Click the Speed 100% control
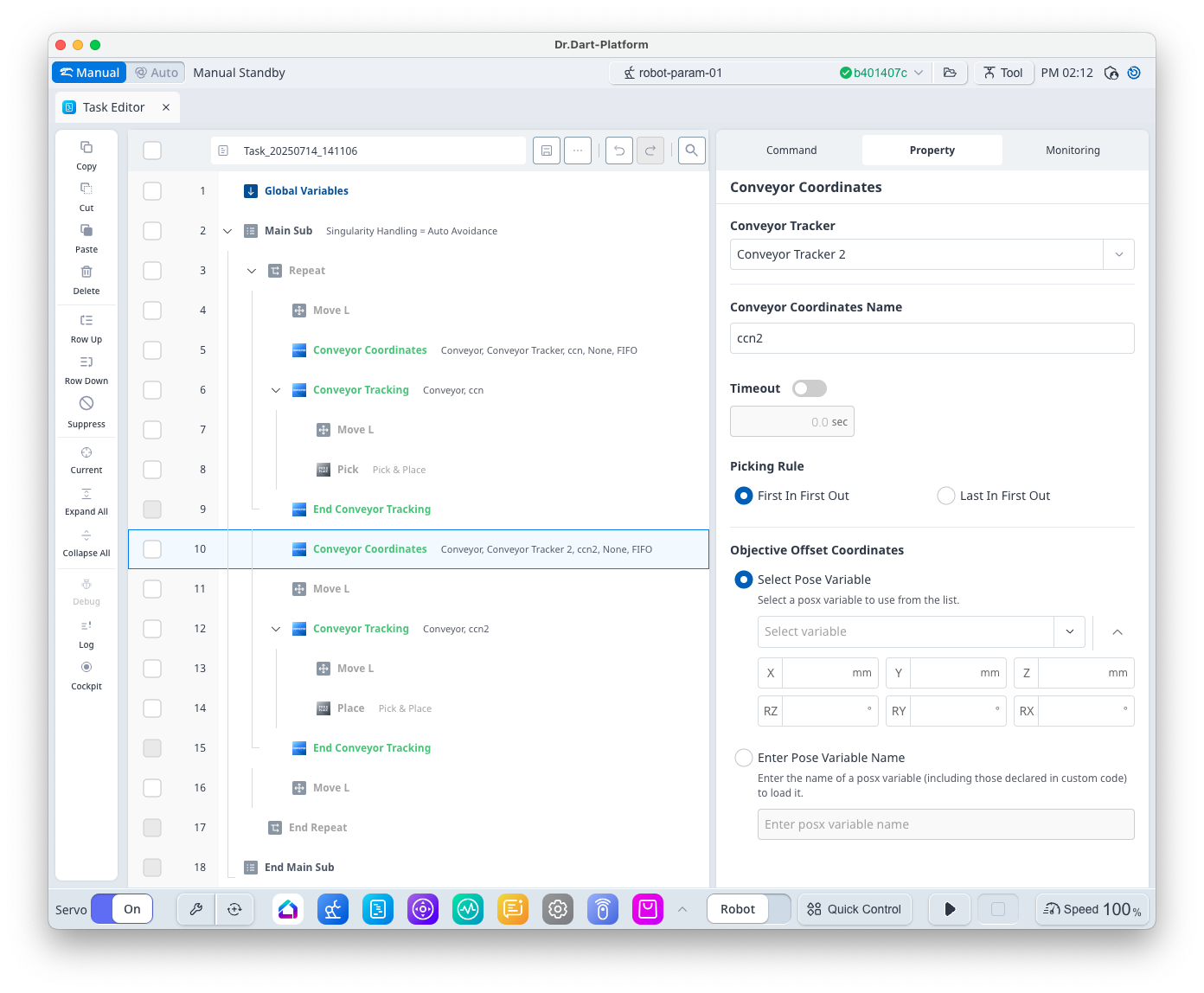Screen dimensions: 1204x993 coord(1092,909)
